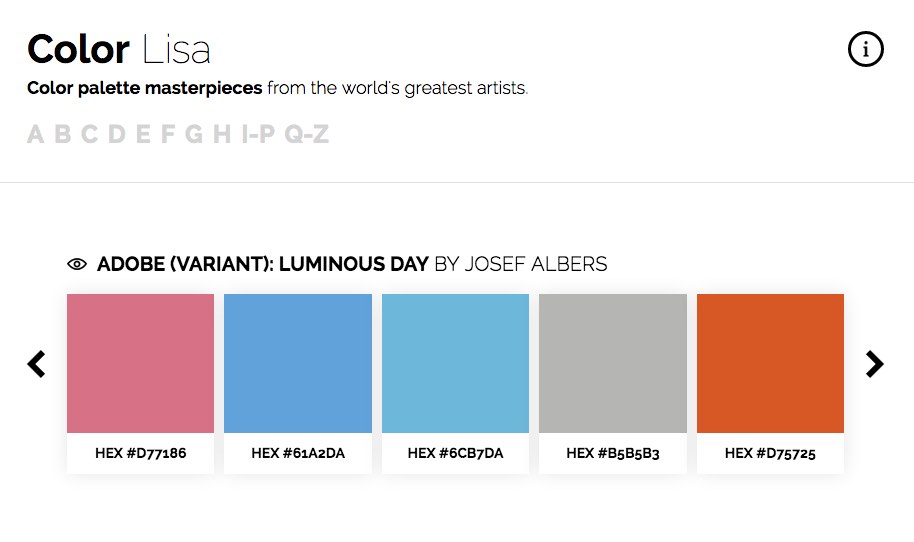
Task: Select the orange #D75725 swatch
Action: click(770, 363)
